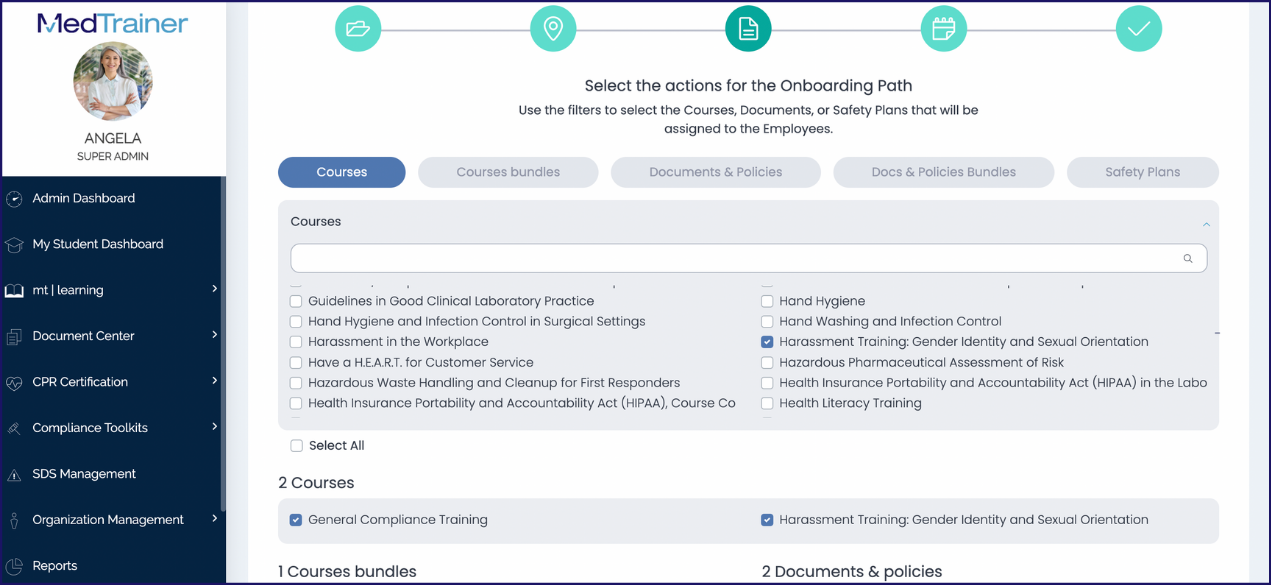Viewport: 1271px width, 585px height.
Task: Click the location pin step icon
Action: pos(553,29)
